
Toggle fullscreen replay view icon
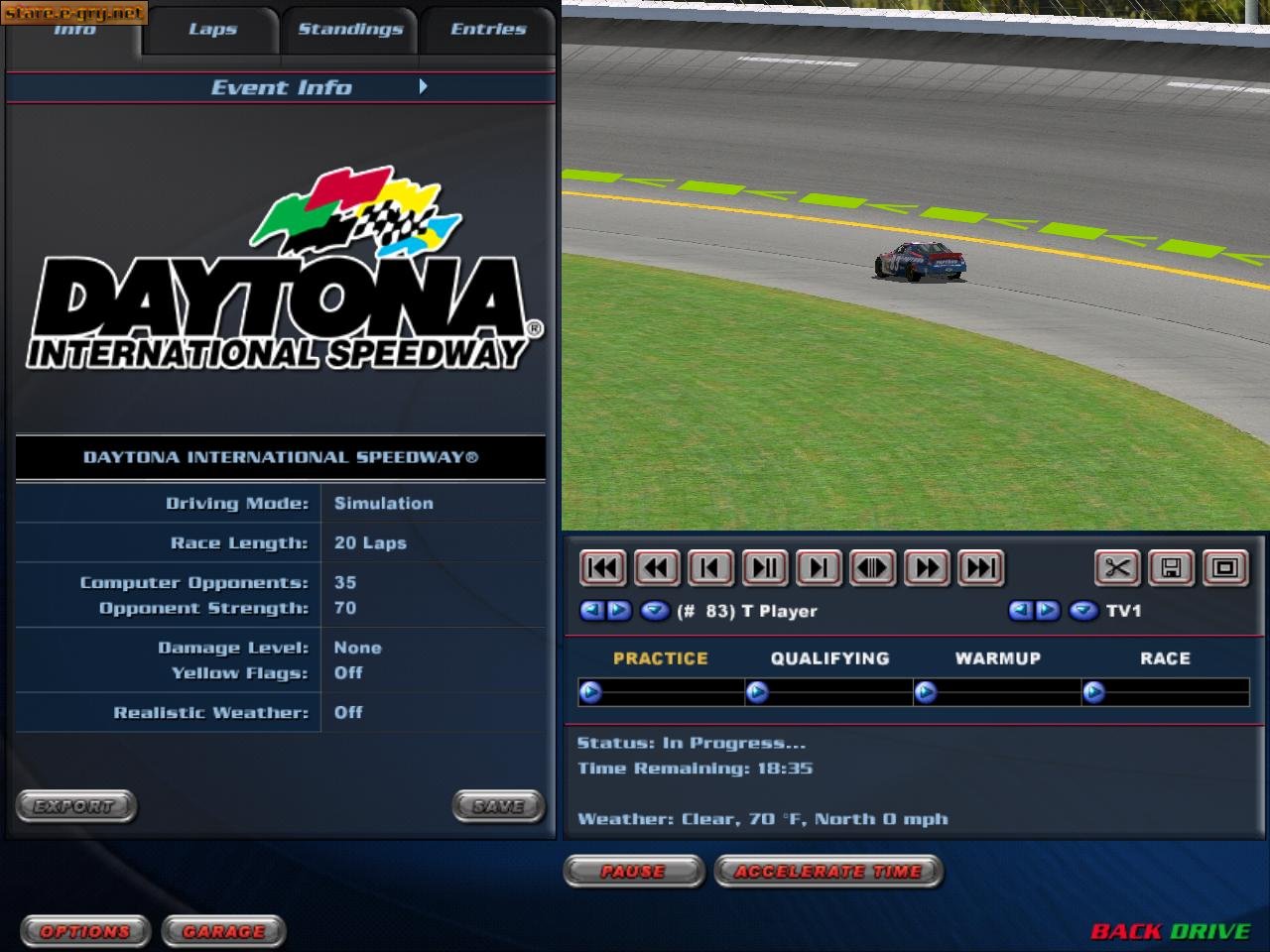pos(1224,567)
